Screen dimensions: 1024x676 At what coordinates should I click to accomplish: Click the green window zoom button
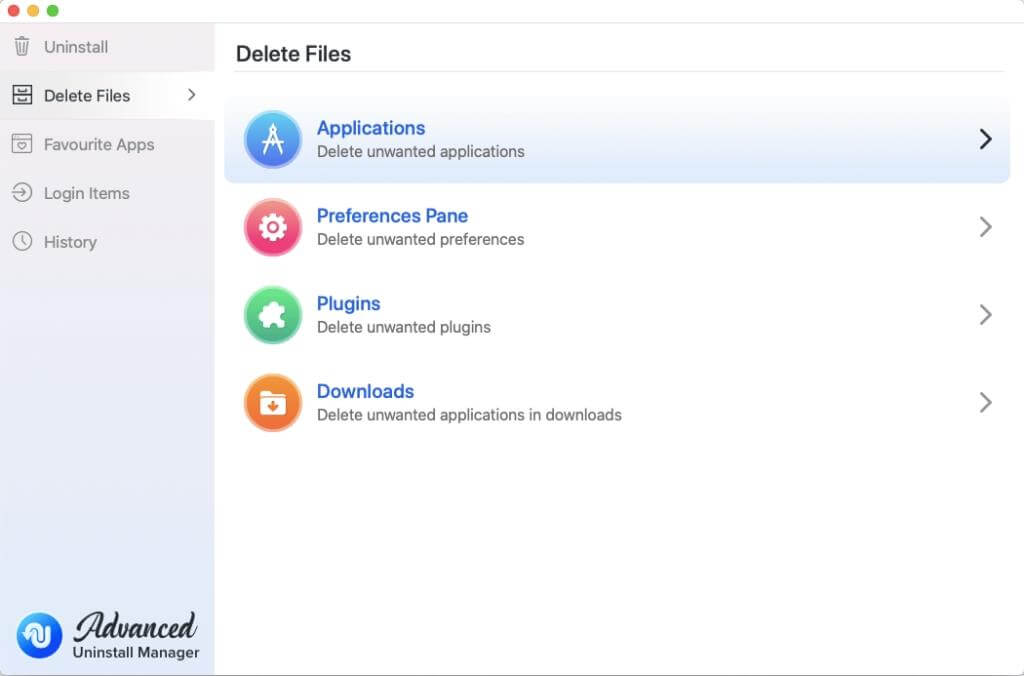[x=53, y=10]
